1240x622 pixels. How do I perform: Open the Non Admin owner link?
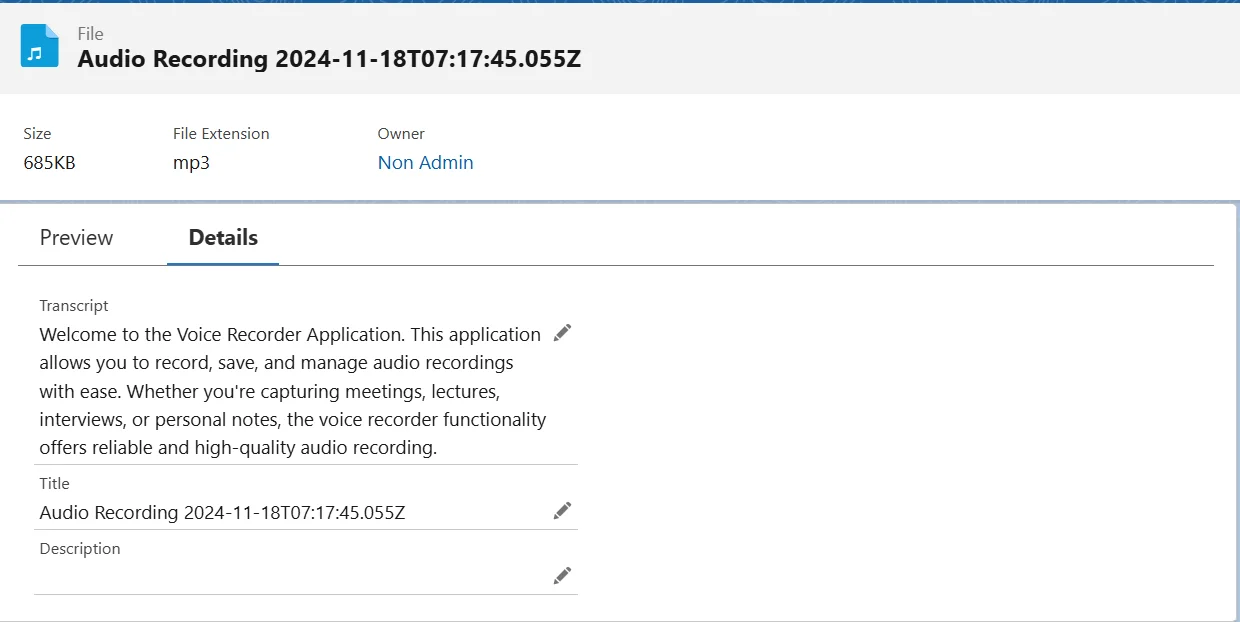point(425,163)
